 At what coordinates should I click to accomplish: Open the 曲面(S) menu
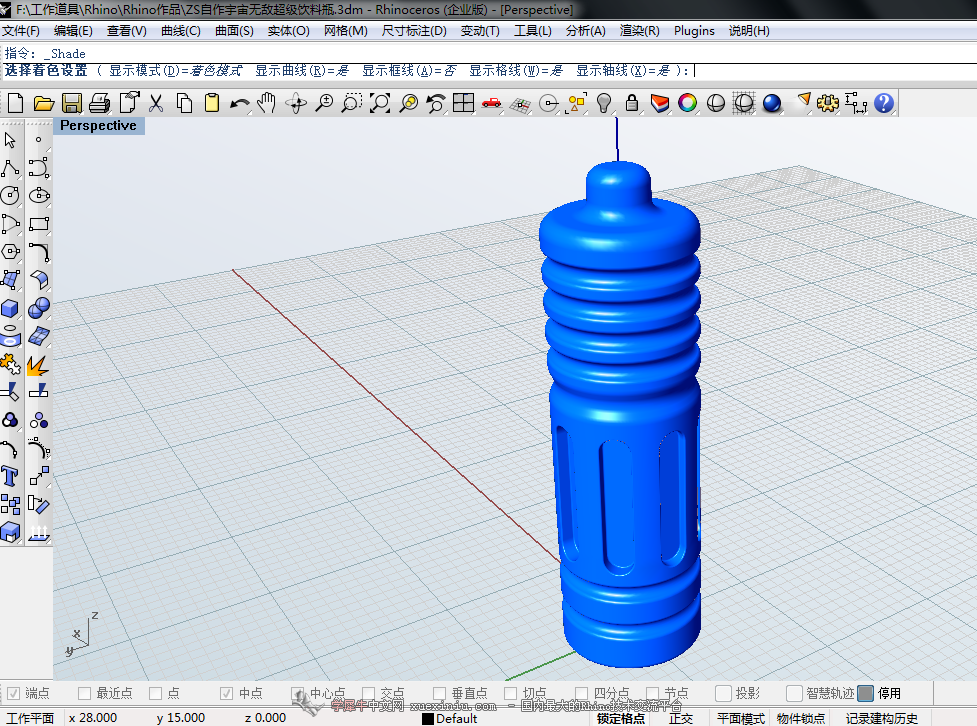[234, 31]
